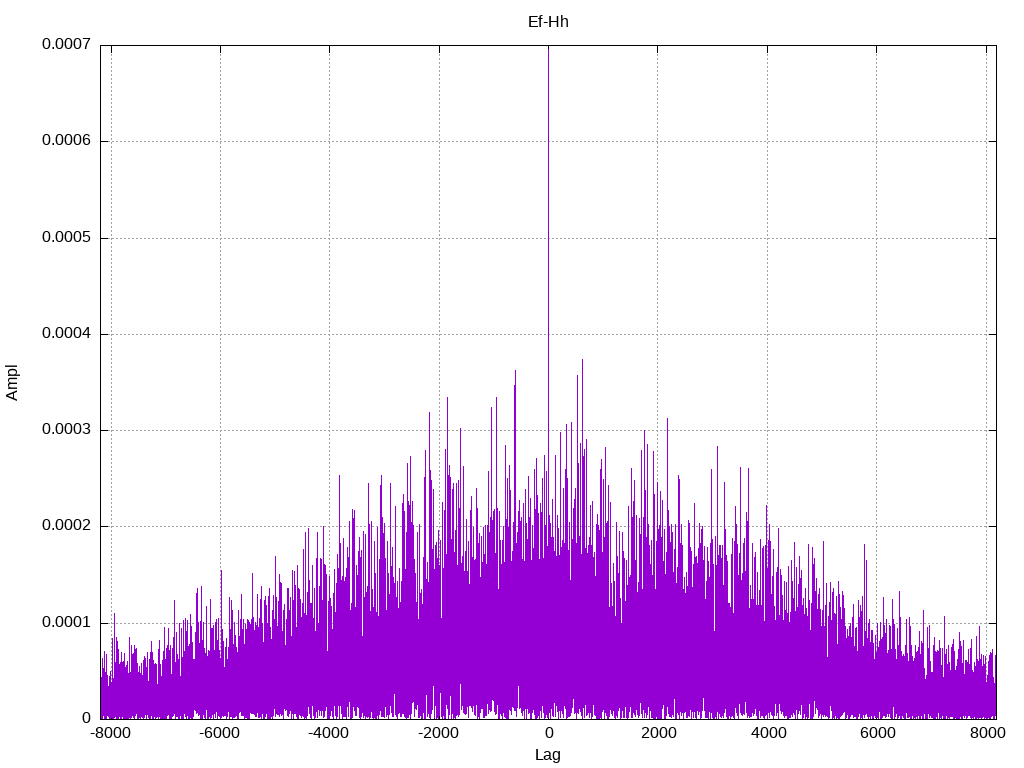Click the plot title Ef-Hh
The width and height of the screenshot is (1024, 768).
(x=548, y=22)
